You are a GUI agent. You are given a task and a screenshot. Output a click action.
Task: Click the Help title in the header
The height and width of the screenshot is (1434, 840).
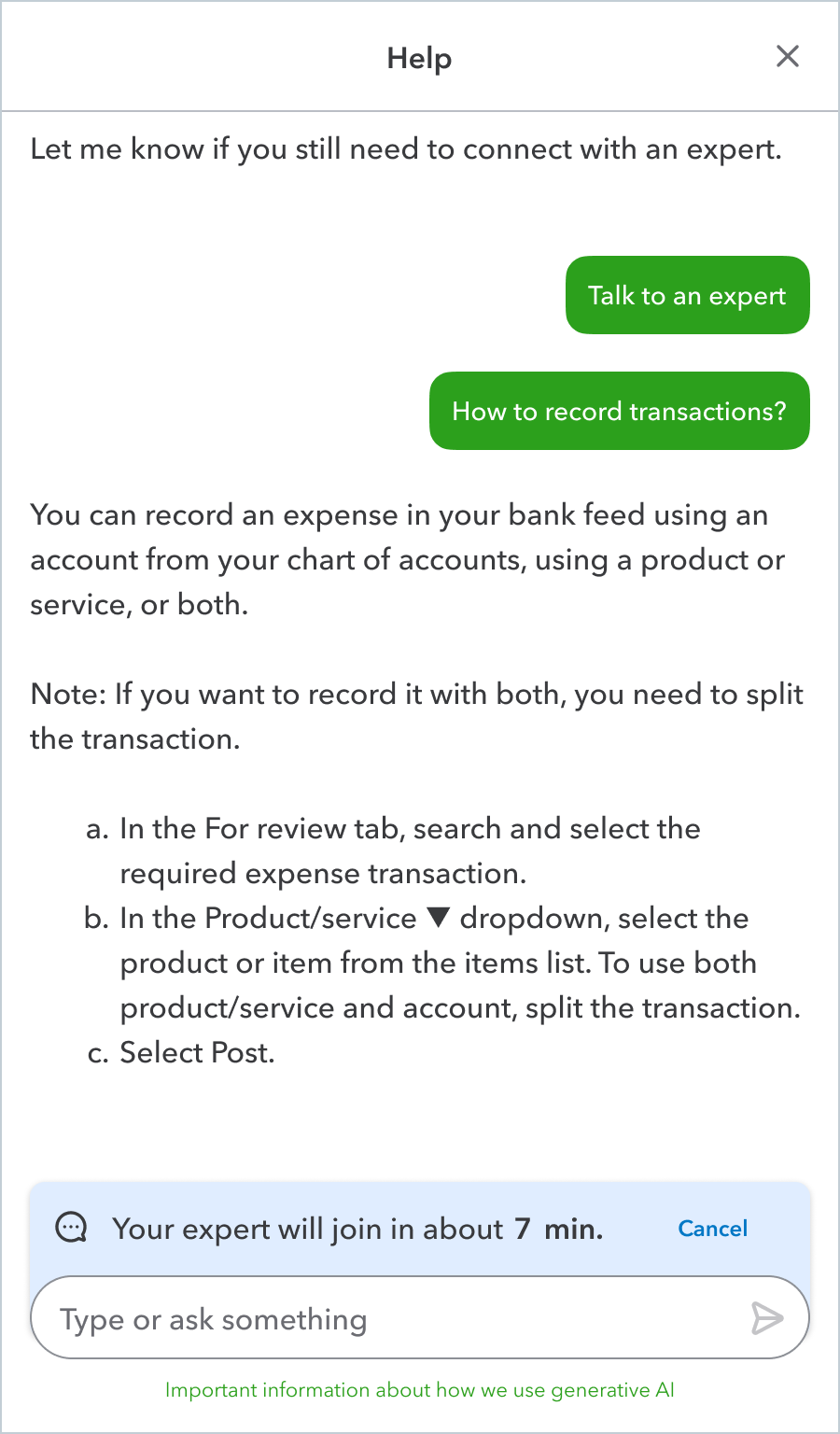point(420,58)
